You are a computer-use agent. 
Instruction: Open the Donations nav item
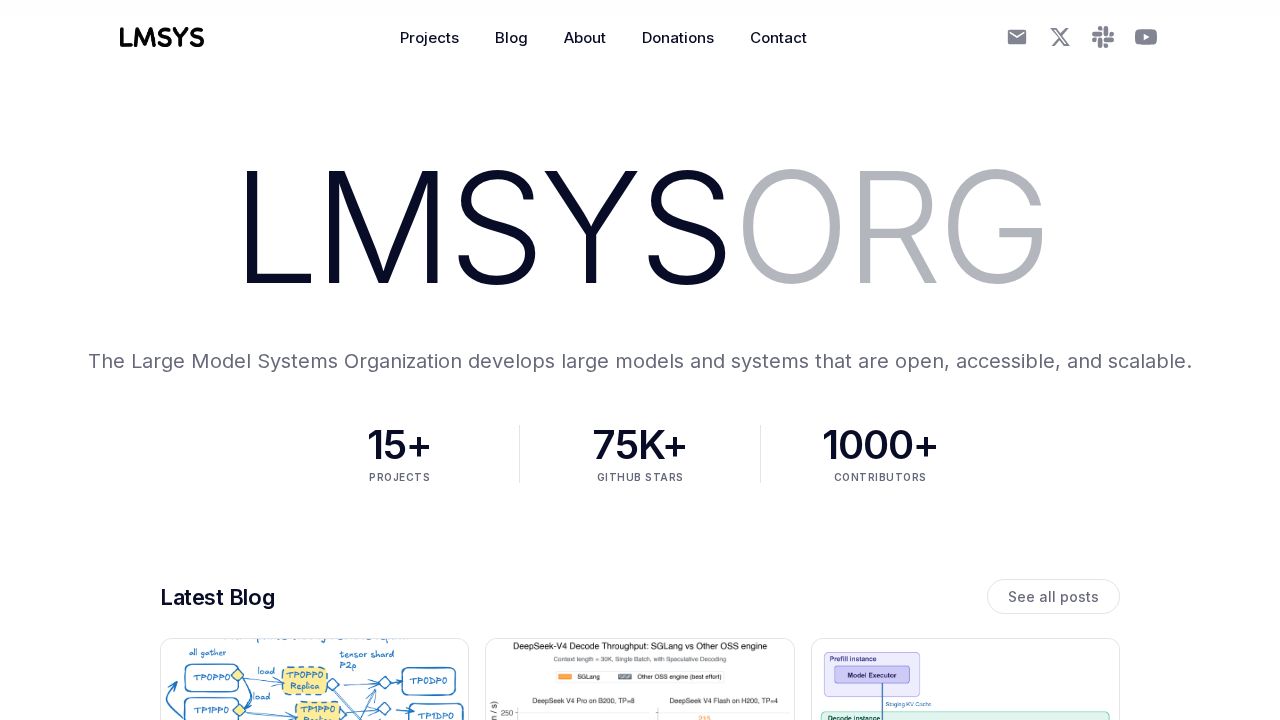pos(678,38)
